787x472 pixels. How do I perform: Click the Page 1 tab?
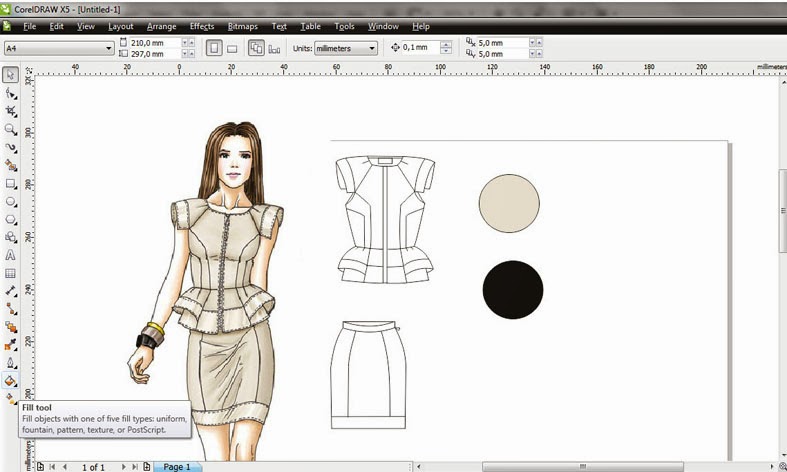point(177,466)
